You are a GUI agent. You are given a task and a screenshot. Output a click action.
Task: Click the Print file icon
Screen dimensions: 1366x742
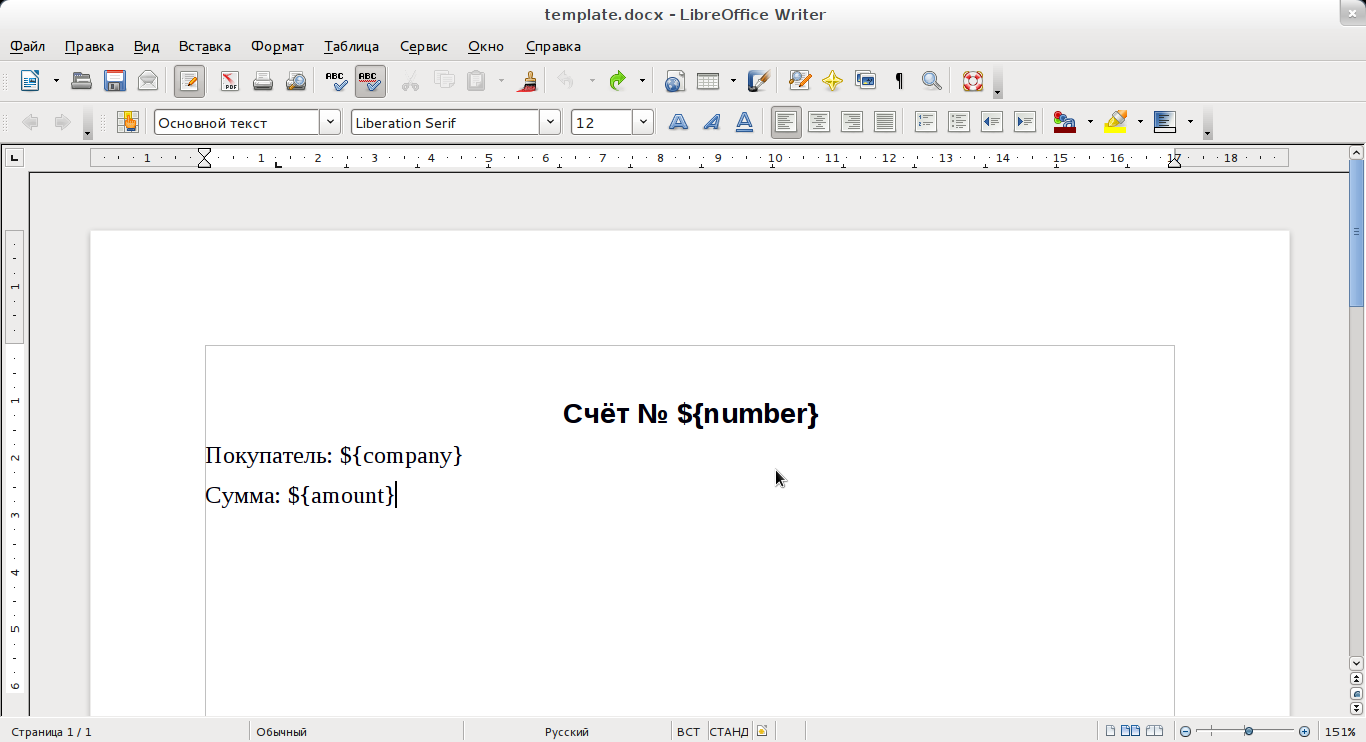(x=263, y=81)
